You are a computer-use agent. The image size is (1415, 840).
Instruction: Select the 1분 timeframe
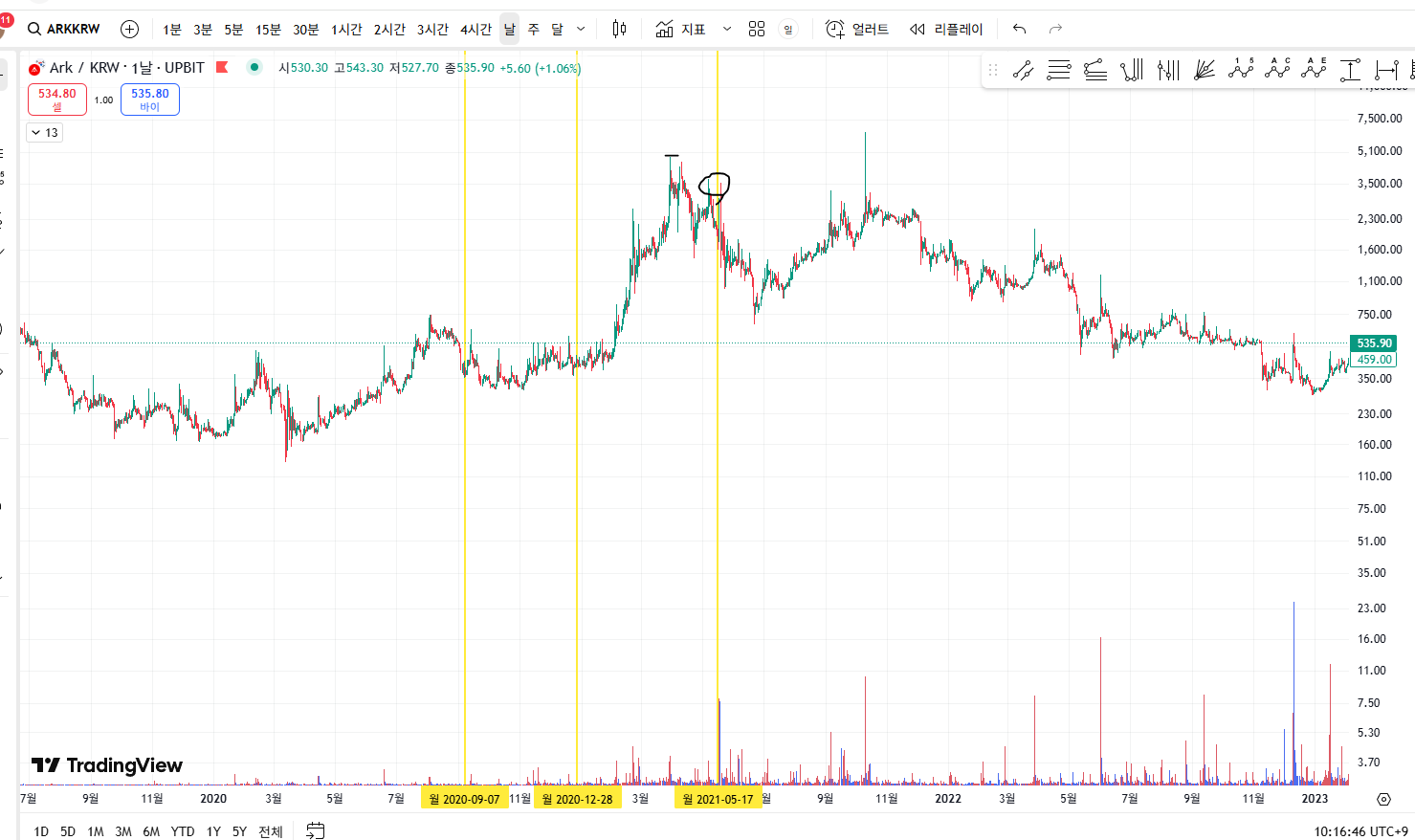[172, 30]
